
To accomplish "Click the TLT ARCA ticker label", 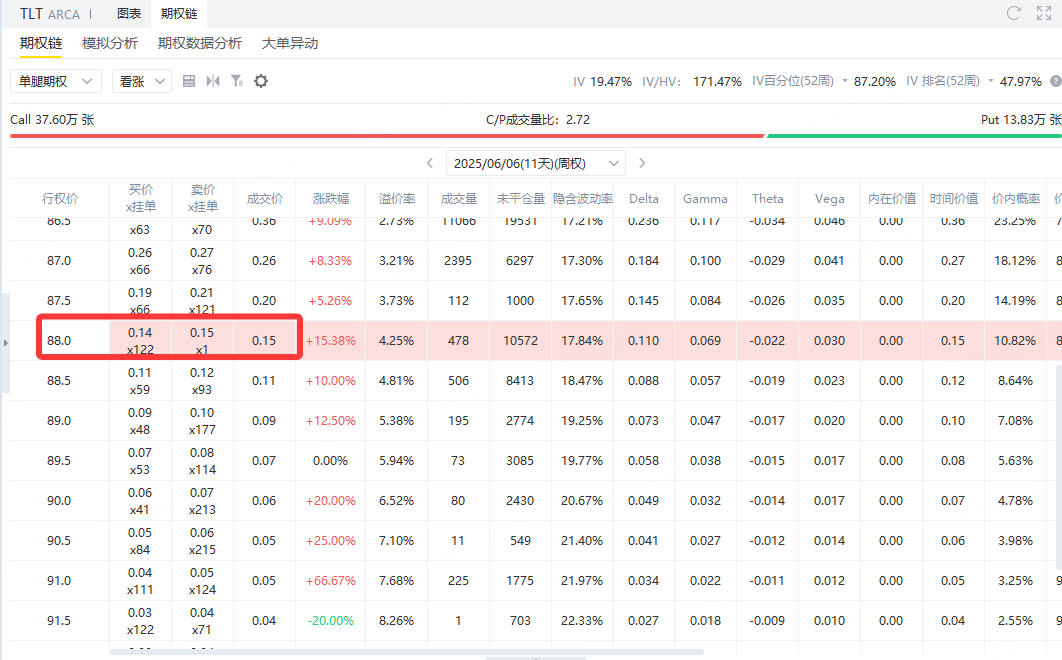I will tap(49, 14).
